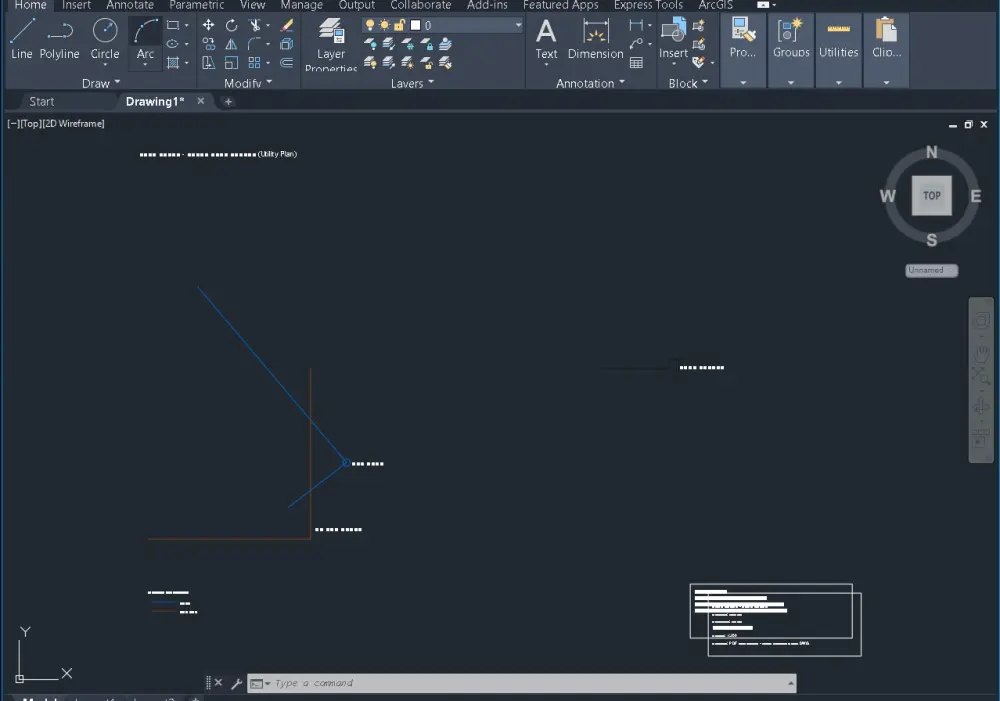
Task: Toggle the layer freeze sun icon
Action: [x=383, y=25]
